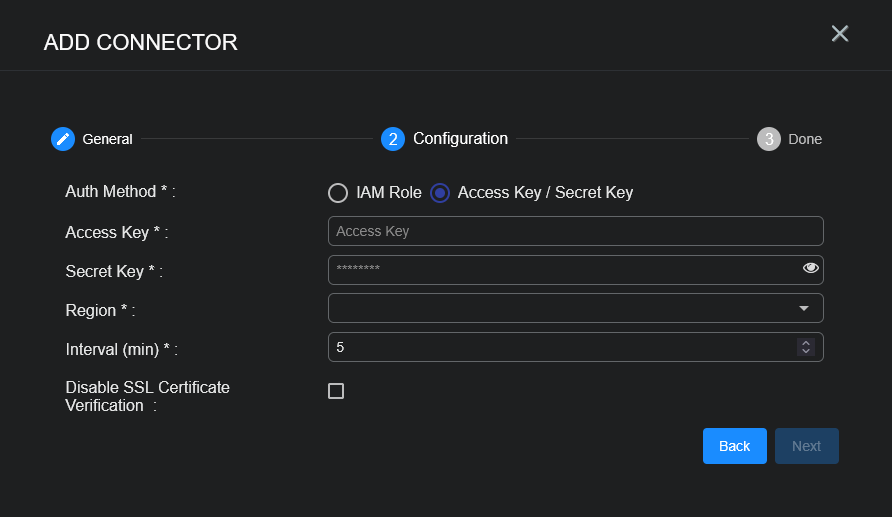This screenshot has height=517, width=892.
Task: Go to the General step label
Action: point(107,139)
